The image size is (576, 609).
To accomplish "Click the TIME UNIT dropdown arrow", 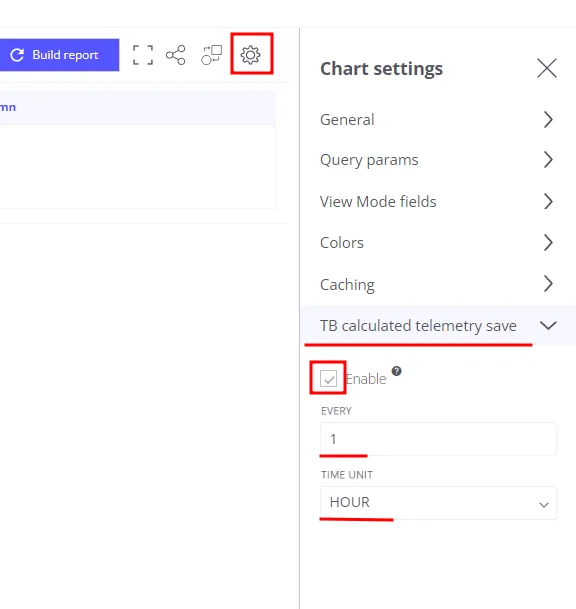I will (x=544, y=505).
